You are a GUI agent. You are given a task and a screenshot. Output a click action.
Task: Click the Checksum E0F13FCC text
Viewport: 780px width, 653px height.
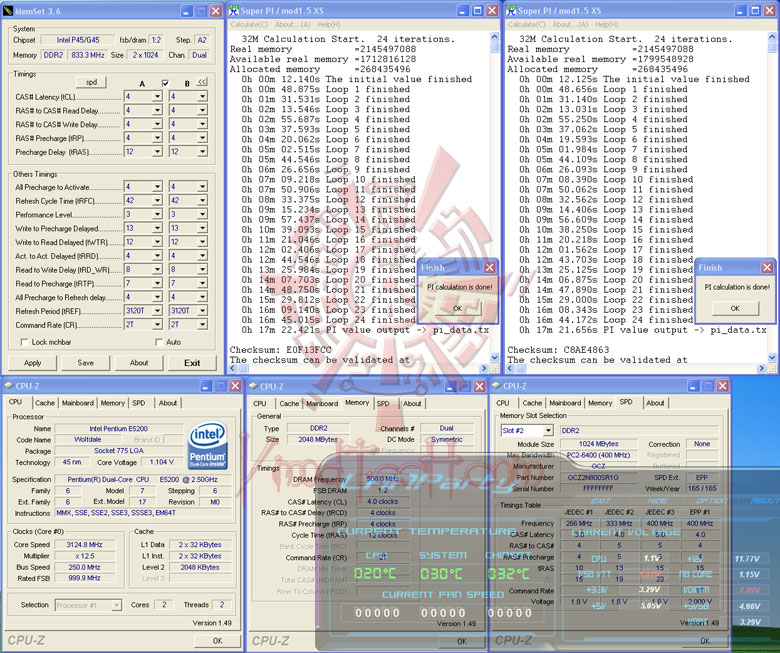[280, 350]
